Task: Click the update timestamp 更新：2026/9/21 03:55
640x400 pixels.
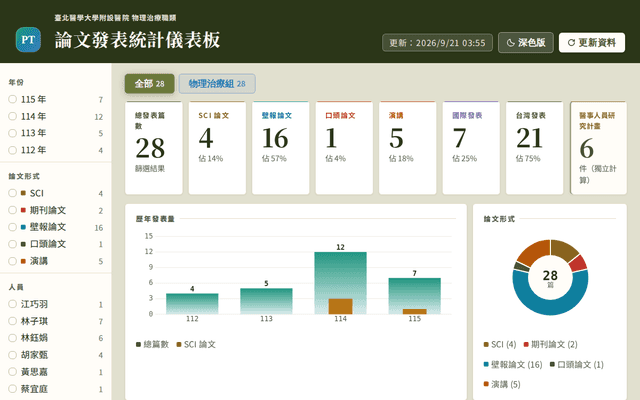Action: 437,42
